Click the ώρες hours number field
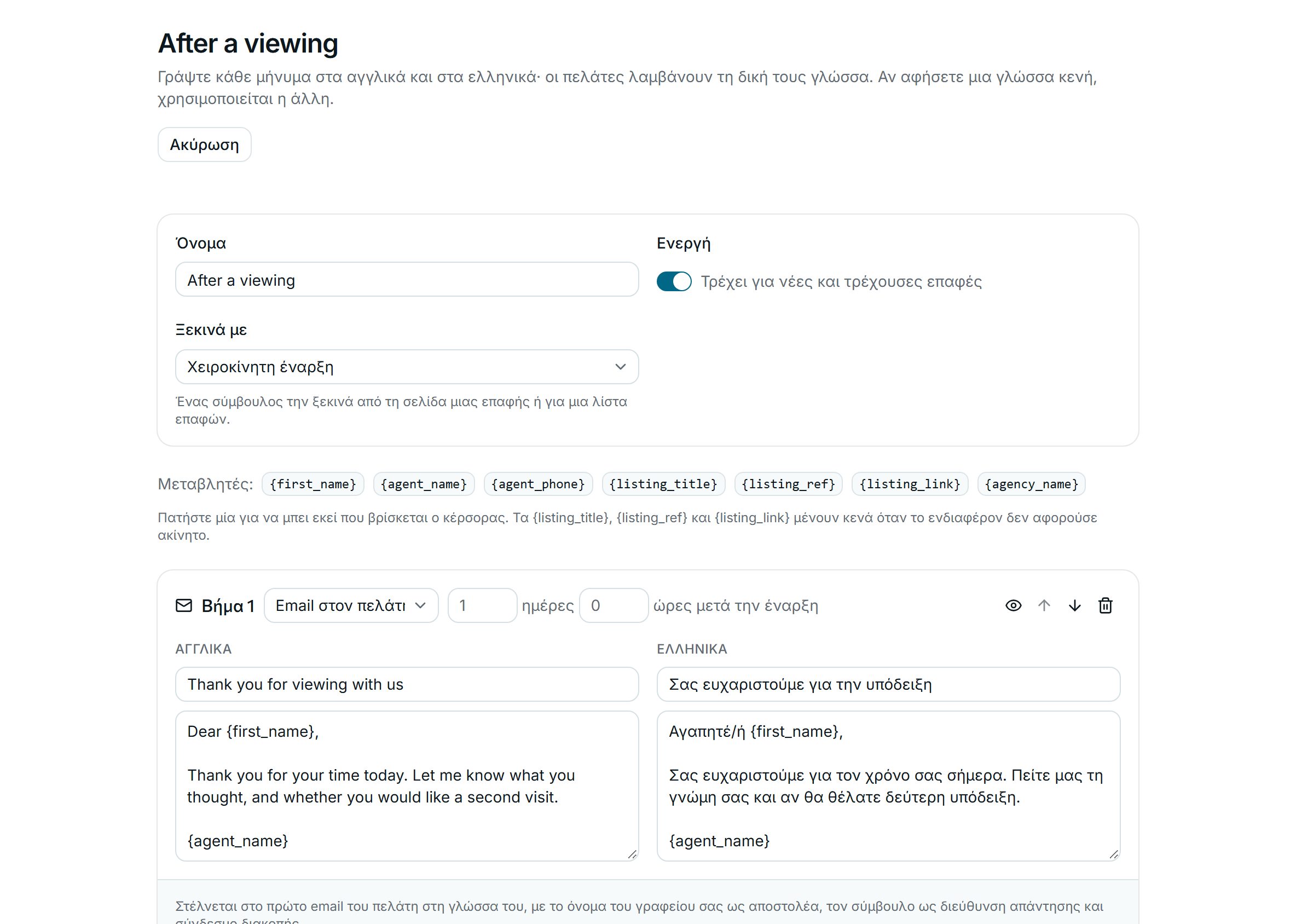The height and width of the screenshot is (924, 1296). pos(614,605)
